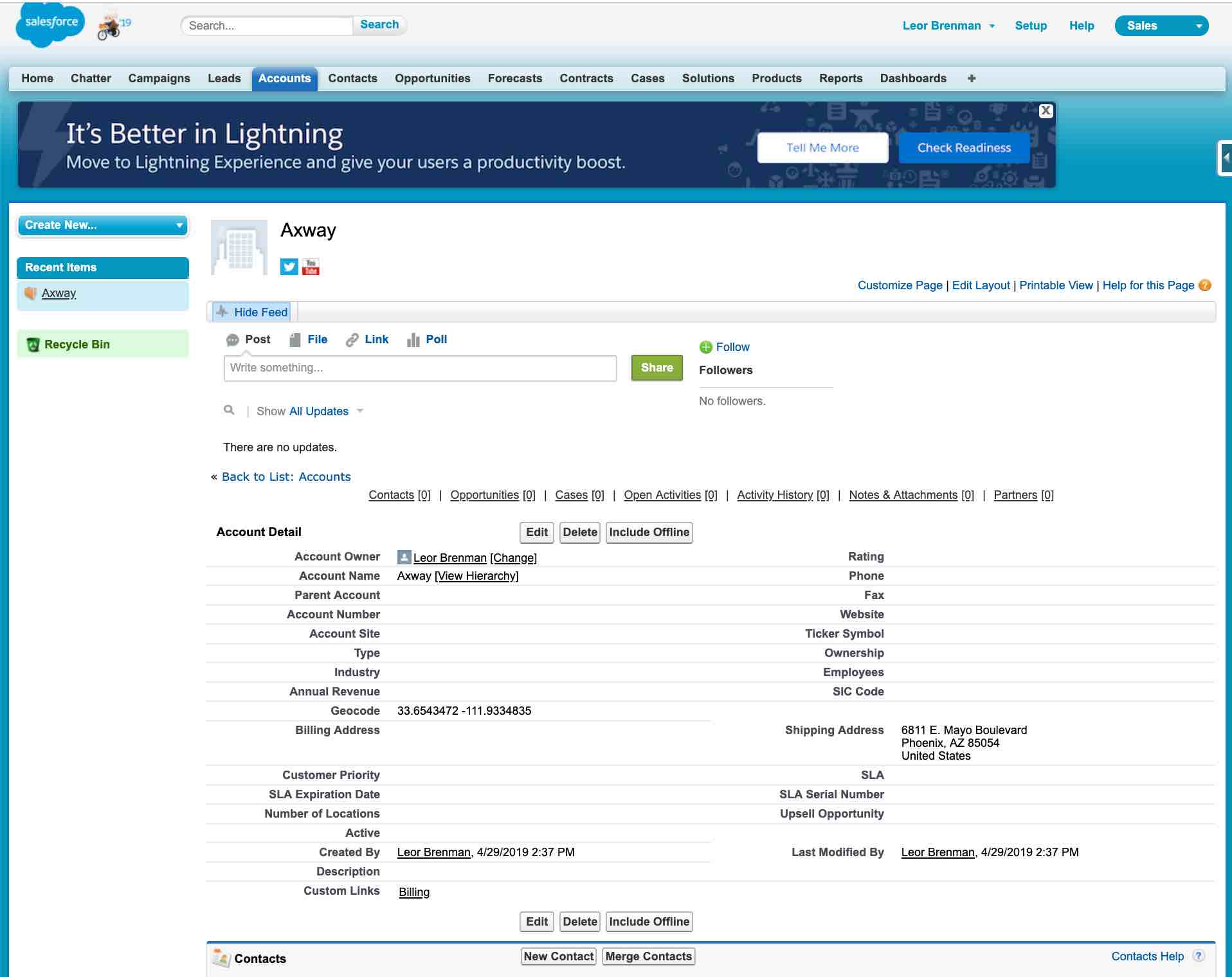Click the plus icon to add a tab

click(x=972, y=78)
